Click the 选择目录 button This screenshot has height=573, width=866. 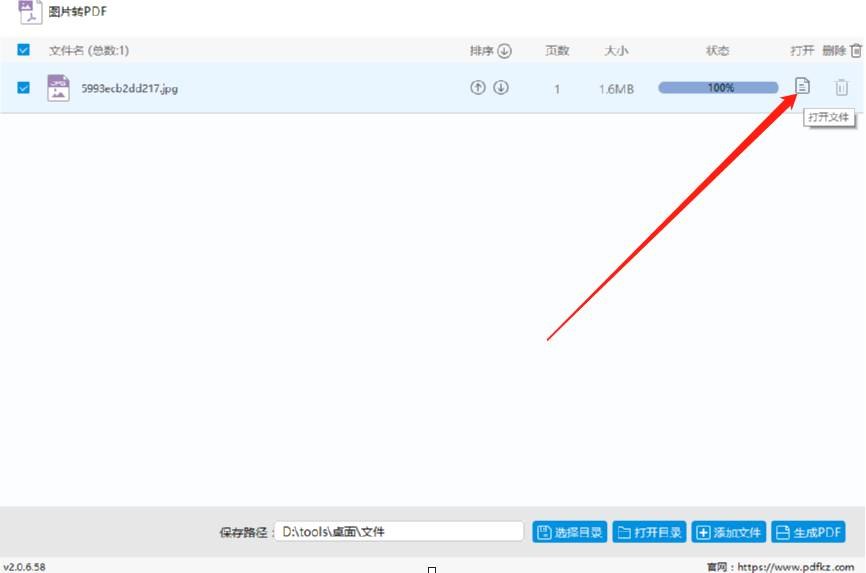569,532
